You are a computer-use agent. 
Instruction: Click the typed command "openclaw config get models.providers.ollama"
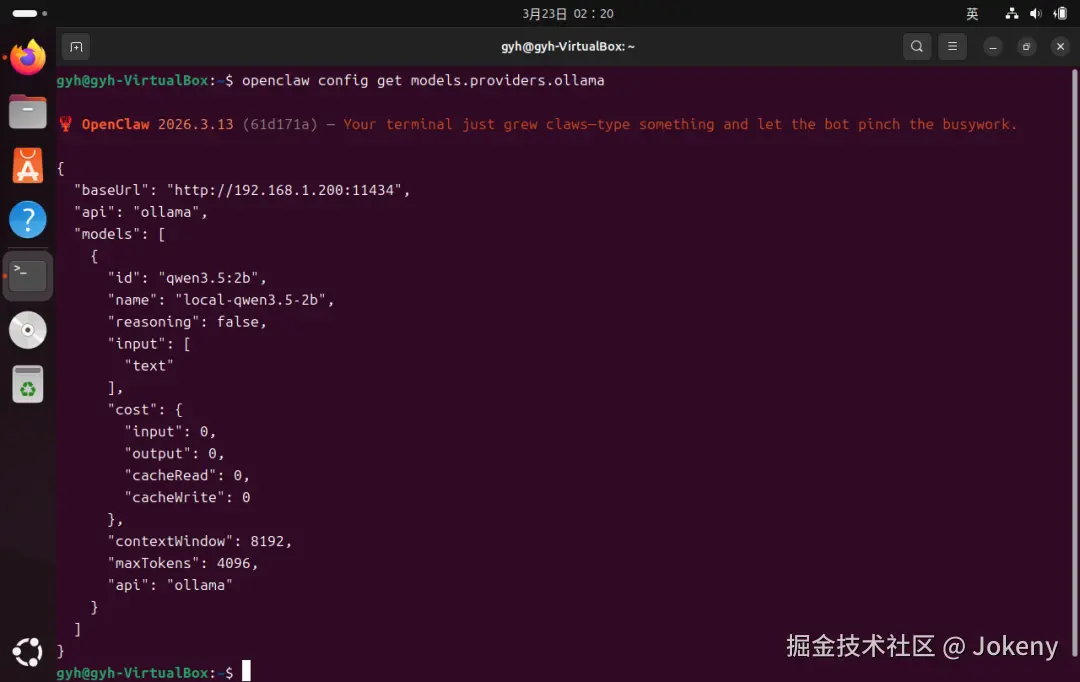pyautogui.click(x=423, y=81)
